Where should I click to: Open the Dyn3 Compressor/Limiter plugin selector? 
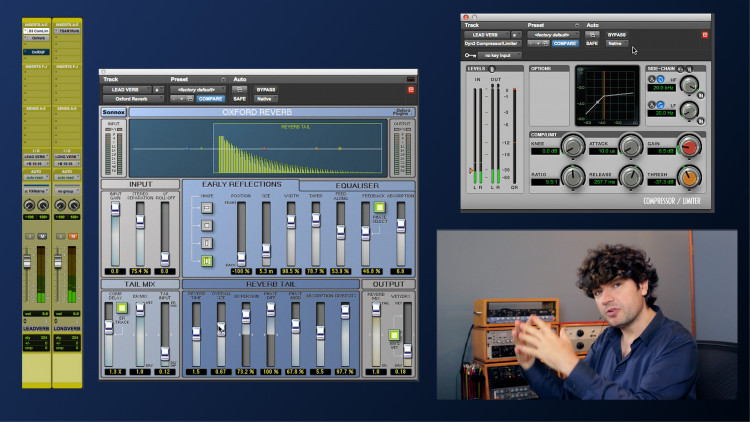coord(492,44)
